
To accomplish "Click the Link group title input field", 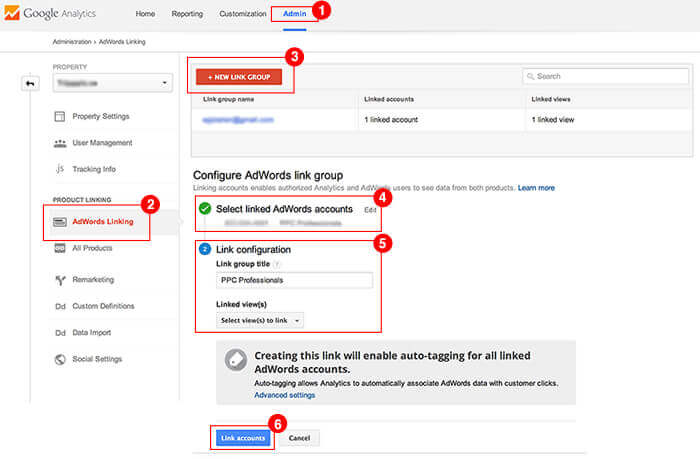I will [x=294, y=280].
